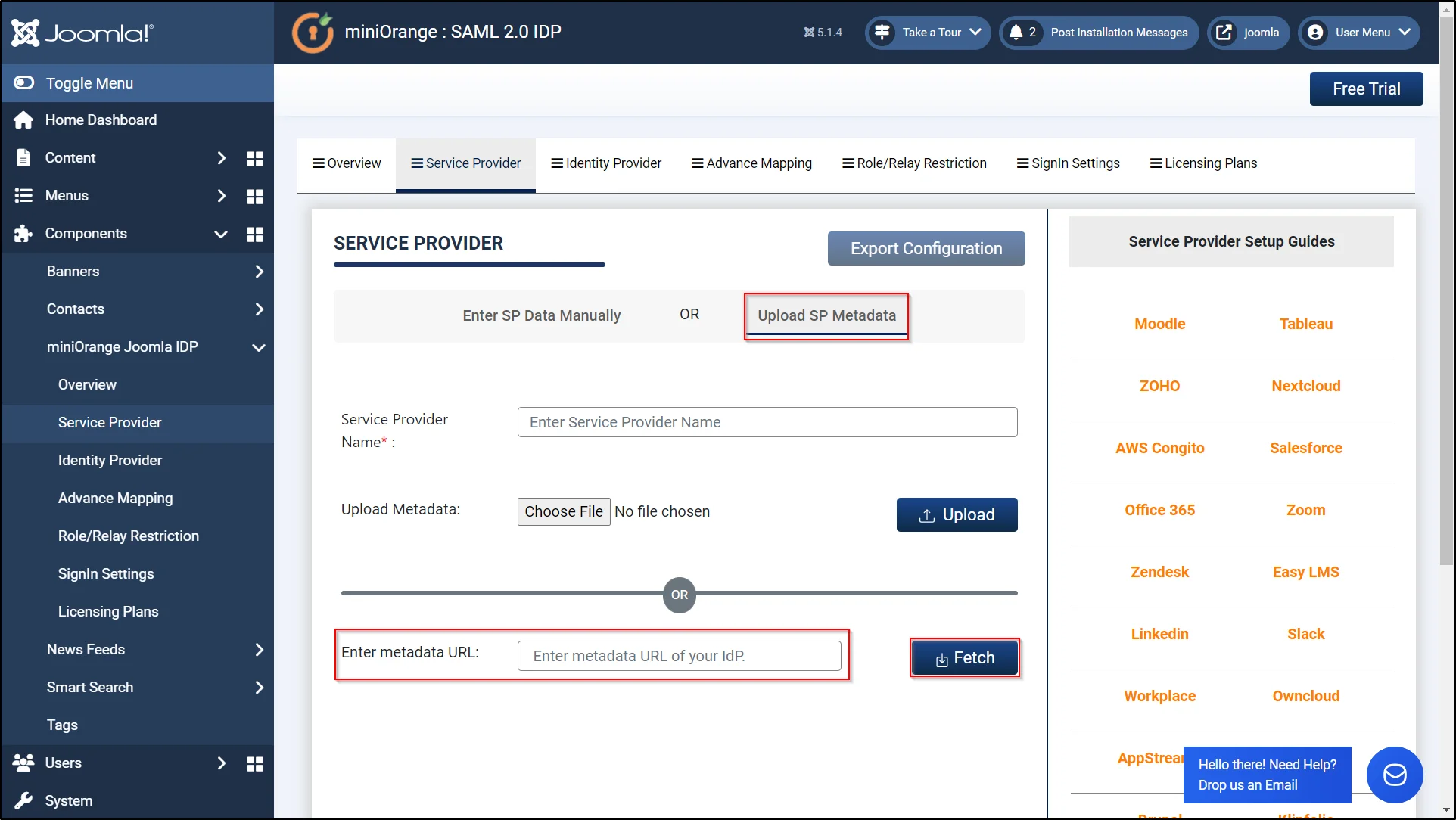Open the Zendesk setup guide

coord(1159,572)
